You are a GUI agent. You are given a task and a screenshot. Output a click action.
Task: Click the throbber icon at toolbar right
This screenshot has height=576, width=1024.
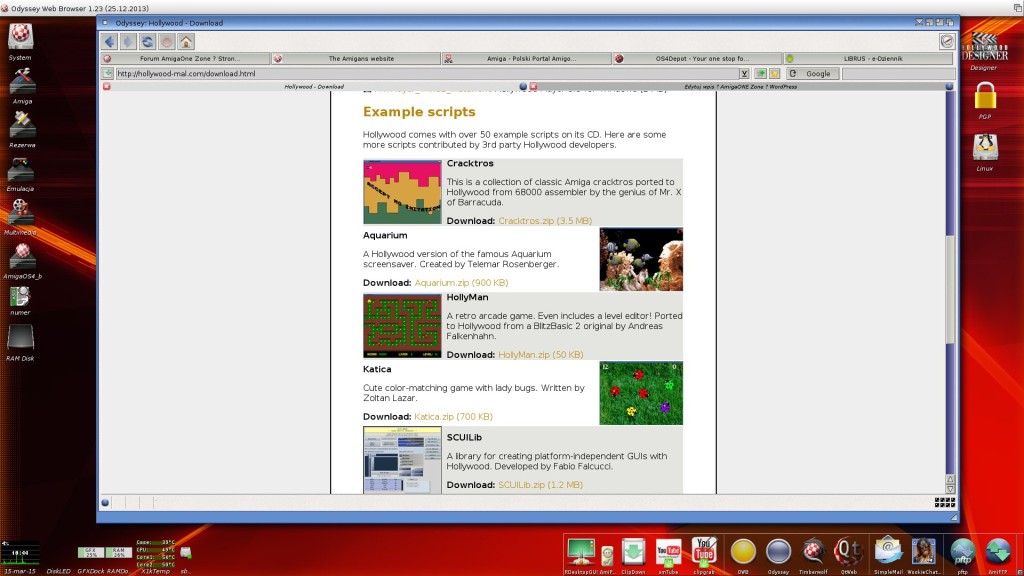pyautogui.click(x=947, y=42)
